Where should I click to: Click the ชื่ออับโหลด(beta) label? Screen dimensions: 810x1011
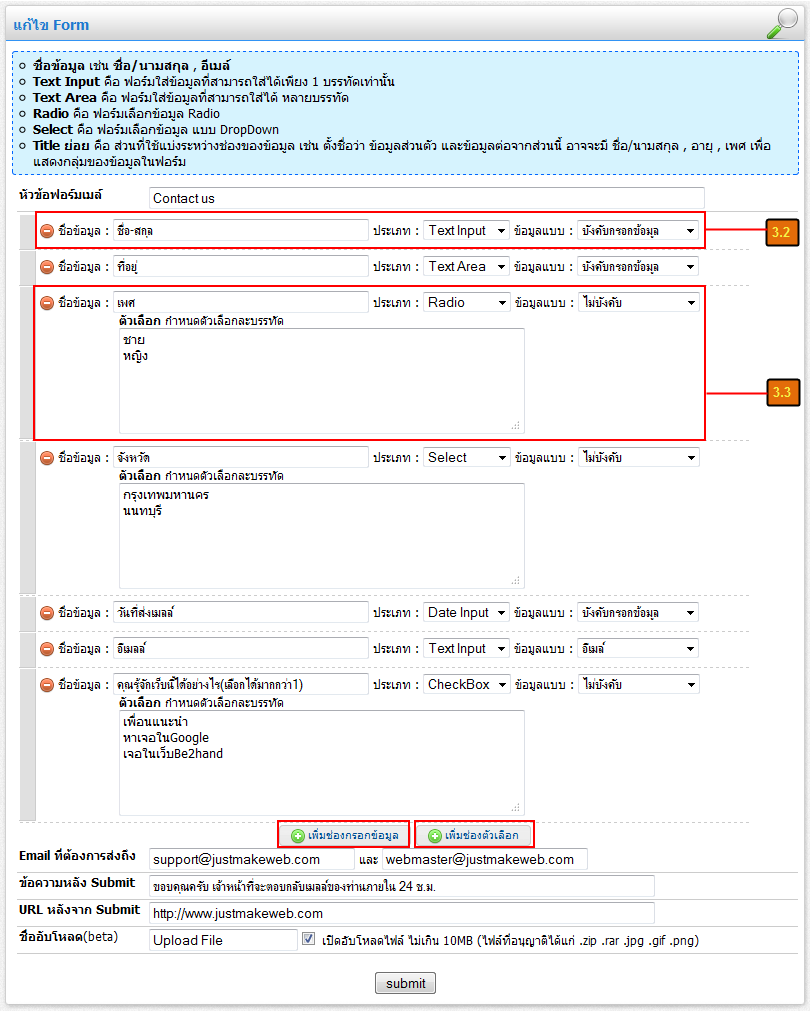(x=68, y=937)
